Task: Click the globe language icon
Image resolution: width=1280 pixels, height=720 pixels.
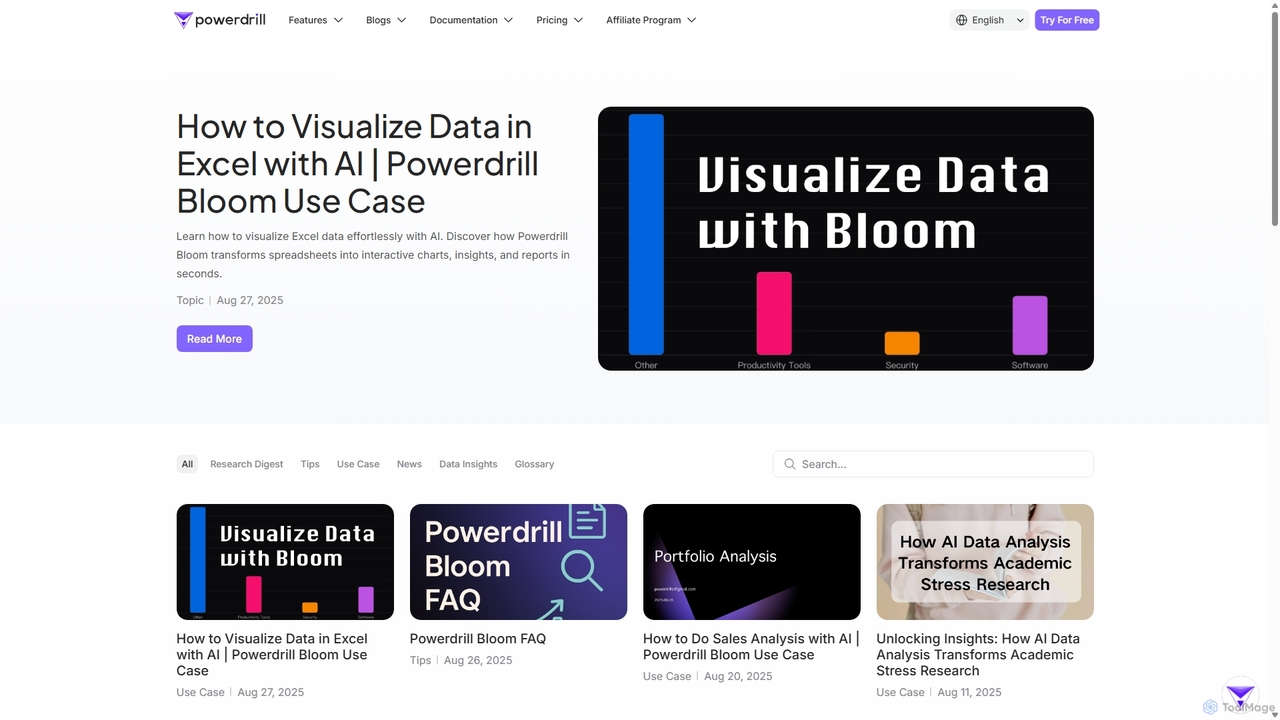Action: coord(962,20)
